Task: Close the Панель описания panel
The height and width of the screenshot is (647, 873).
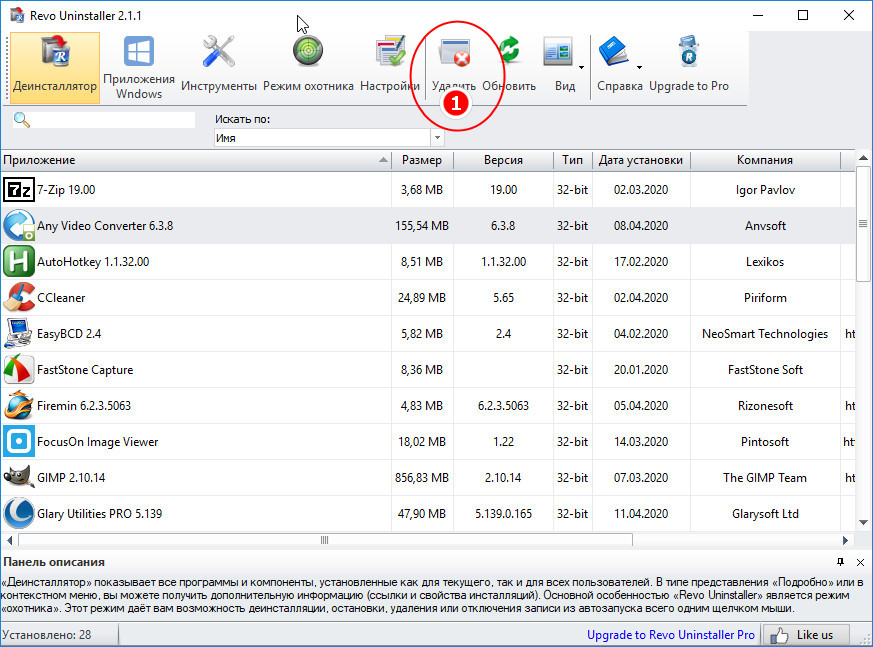Action: [x=860, y=562]
